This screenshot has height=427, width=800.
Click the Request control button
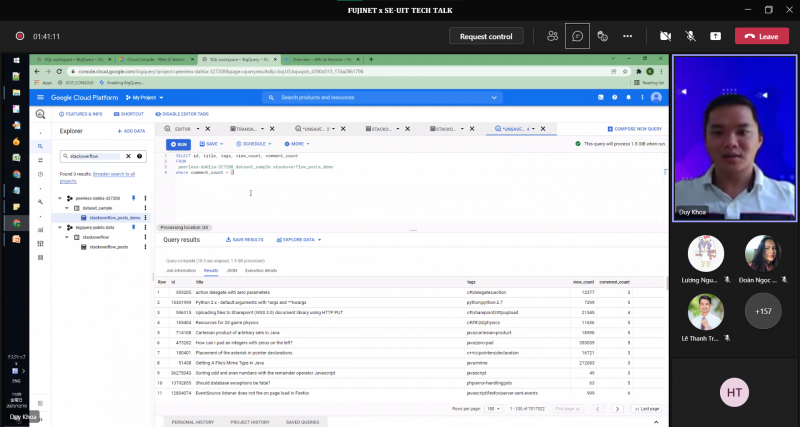tap(485, 36)
